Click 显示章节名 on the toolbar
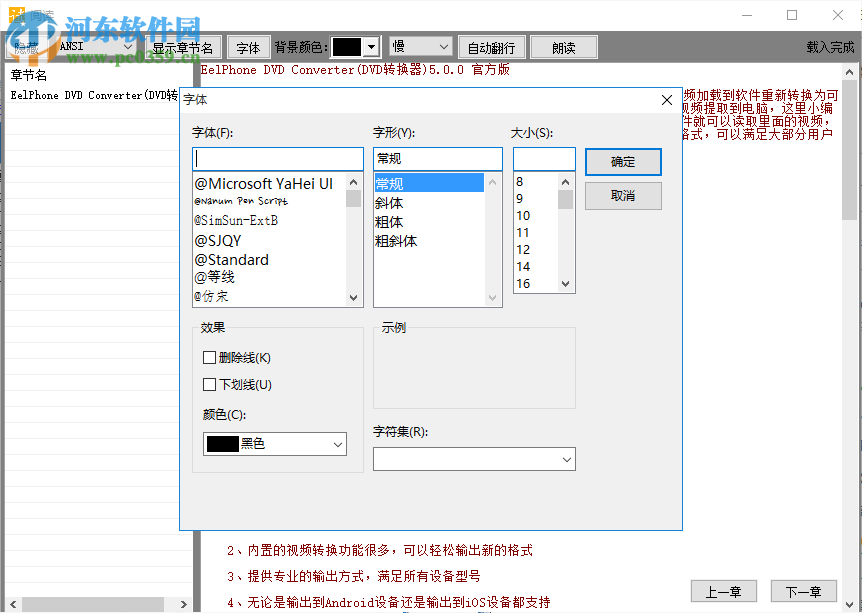The width and height of the screenshot is (862, 613). click(x=183, y=46)
